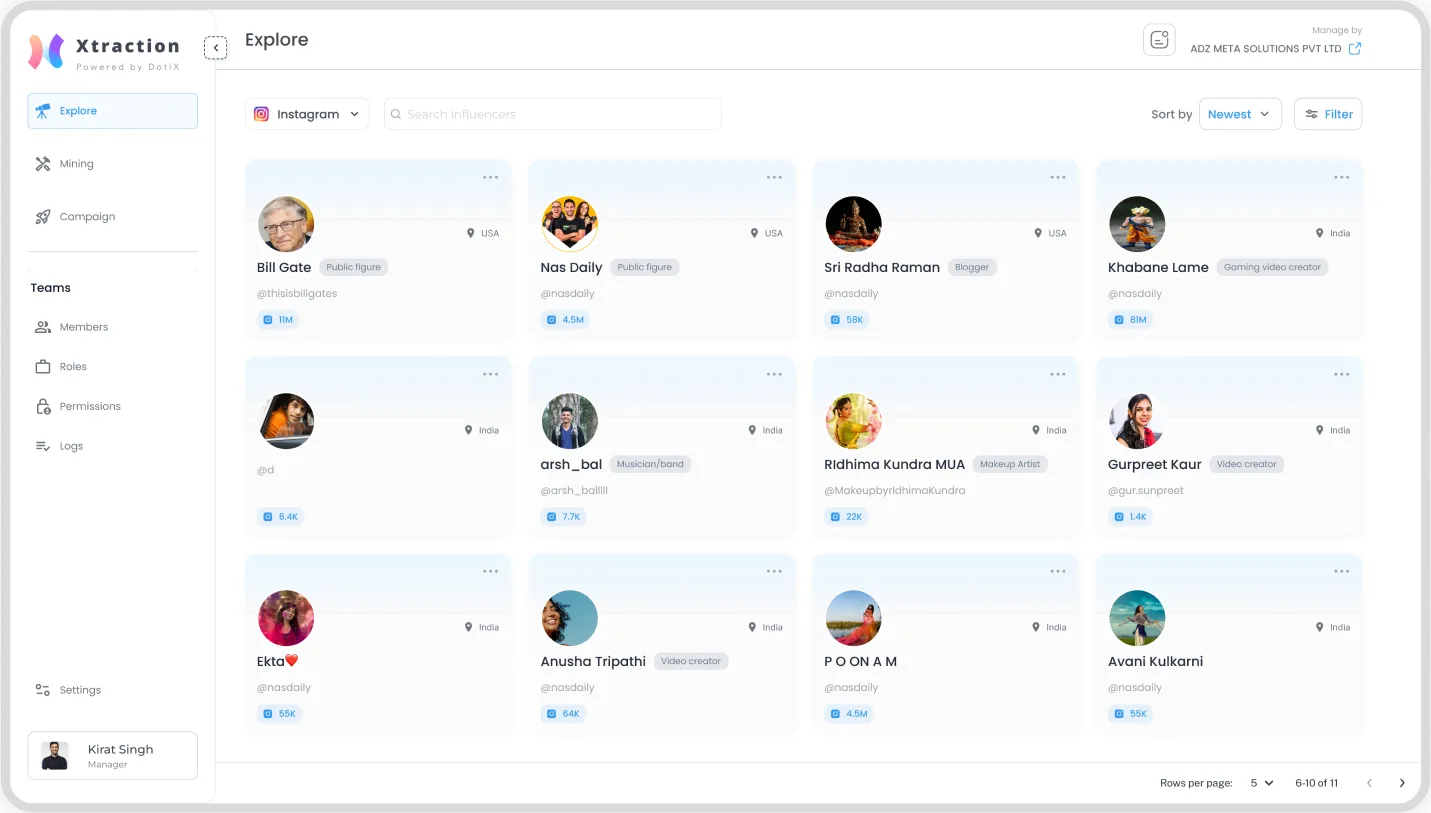The image size is (1431, 813).
Task: Click the Filter button
Action: pos(1328,114)
